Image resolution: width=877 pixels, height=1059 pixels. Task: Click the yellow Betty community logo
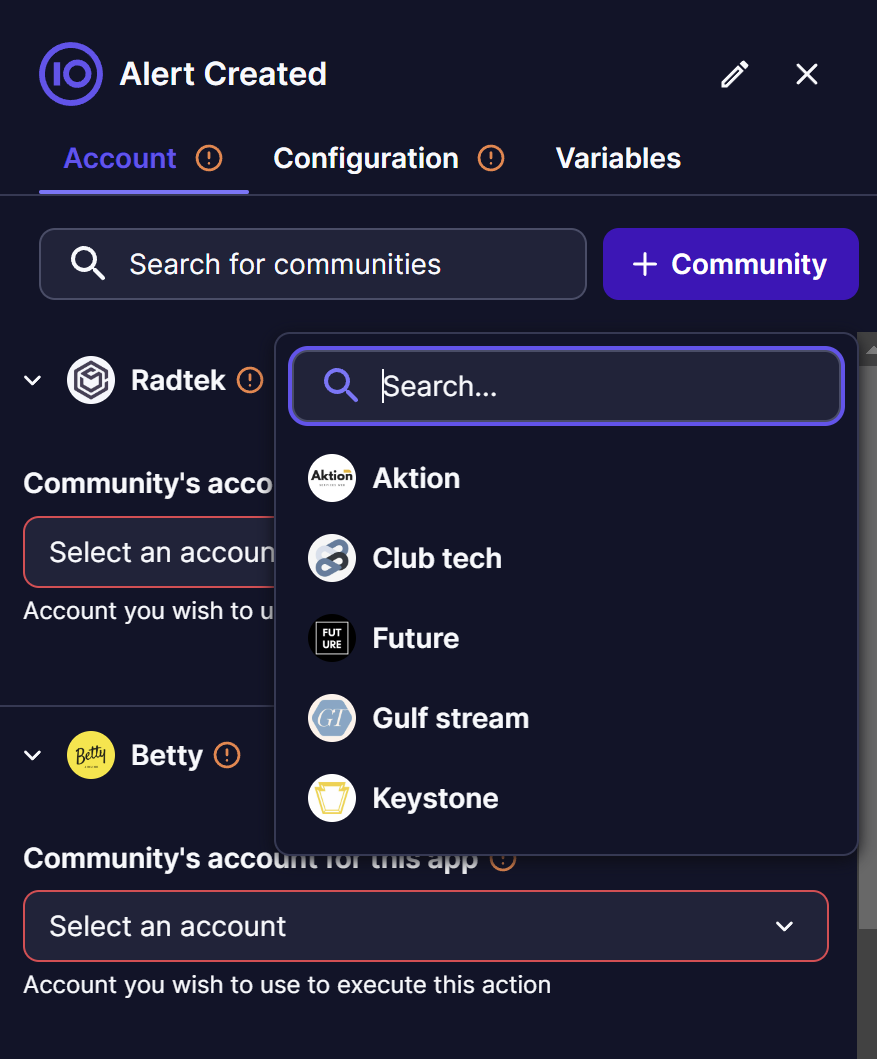click(x=91, y=755)
